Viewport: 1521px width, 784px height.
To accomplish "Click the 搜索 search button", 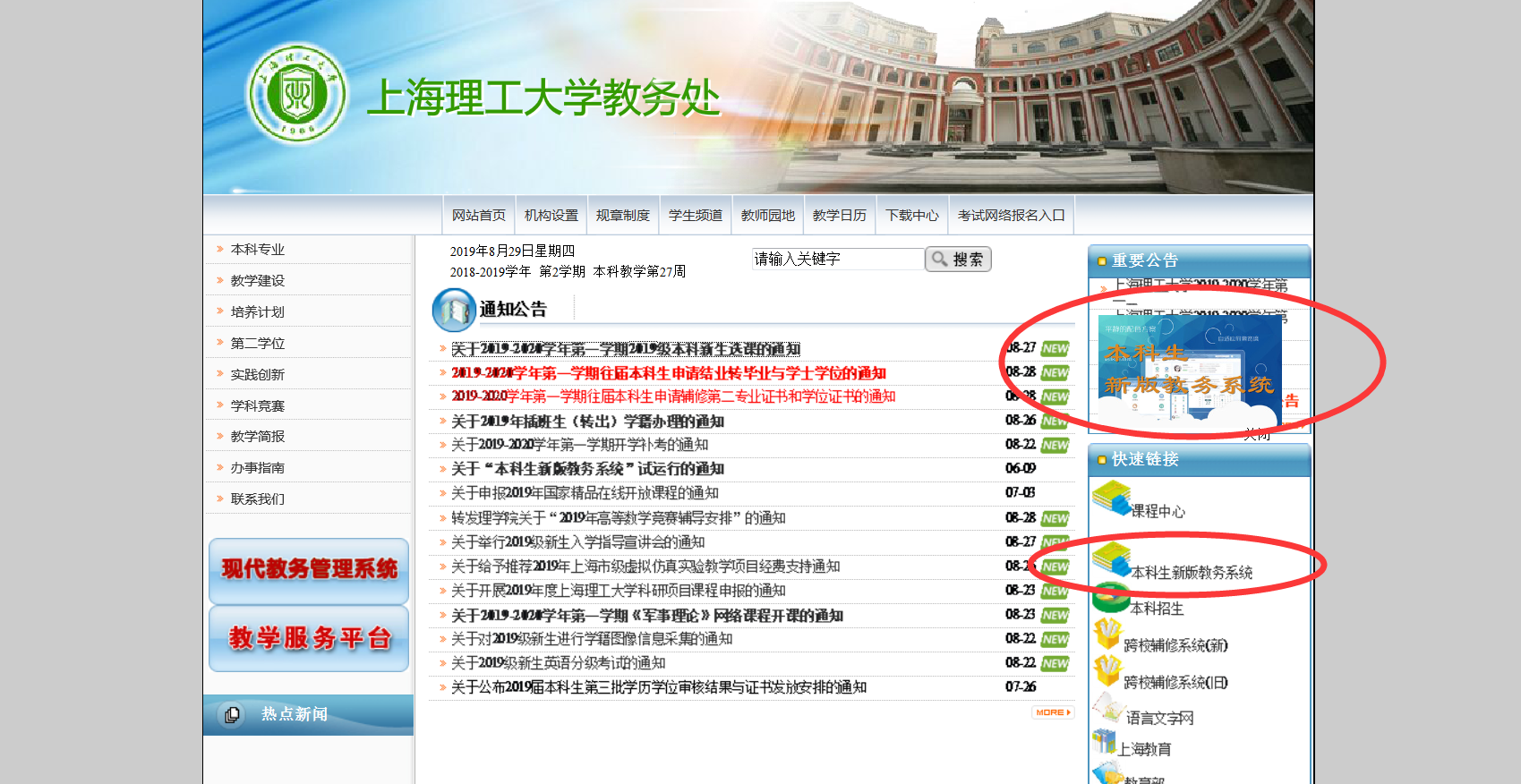I will click(958, 259).
